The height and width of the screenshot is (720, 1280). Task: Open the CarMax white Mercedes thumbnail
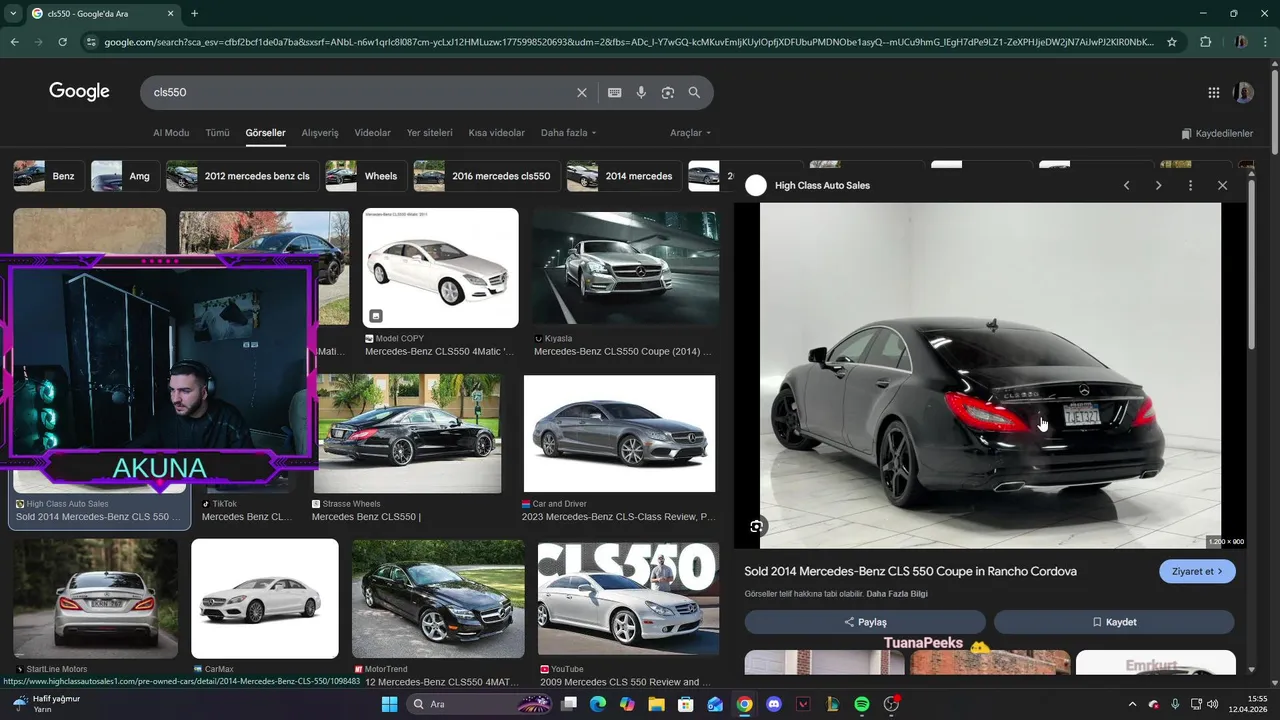(265, 598)
